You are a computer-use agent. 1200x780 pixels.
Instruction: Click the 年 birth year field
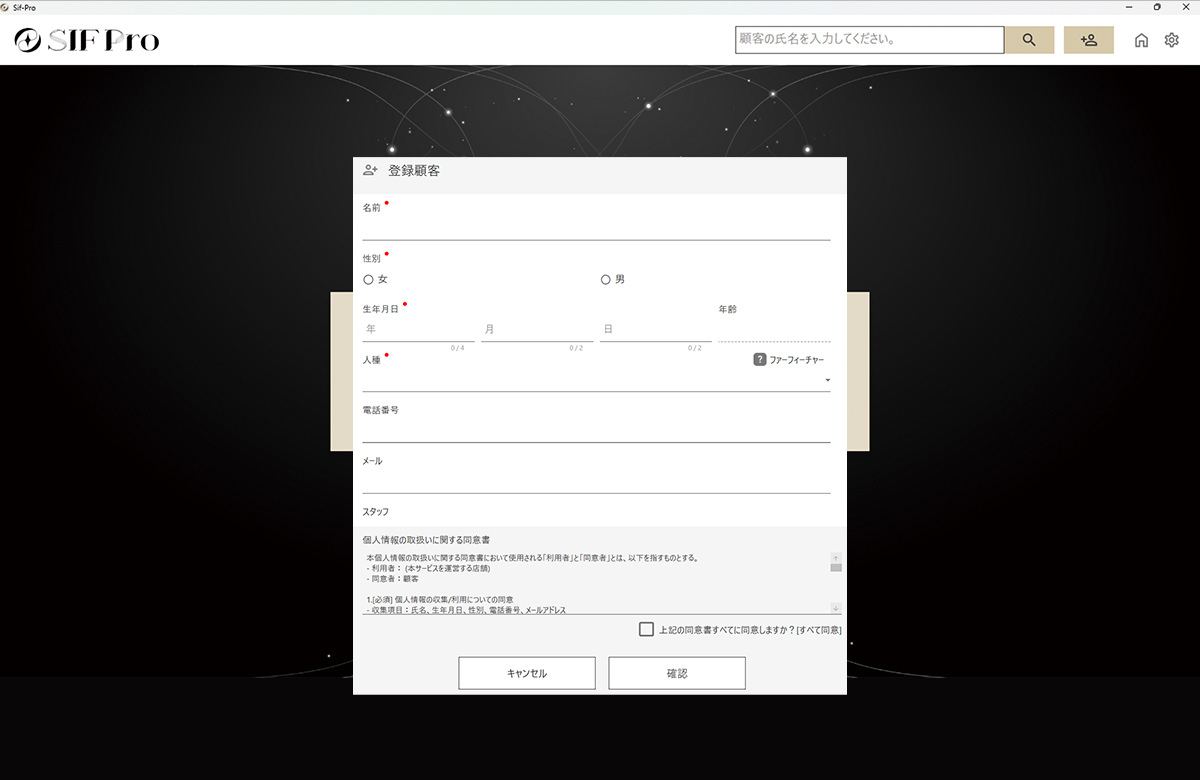[x=419, y=329]
